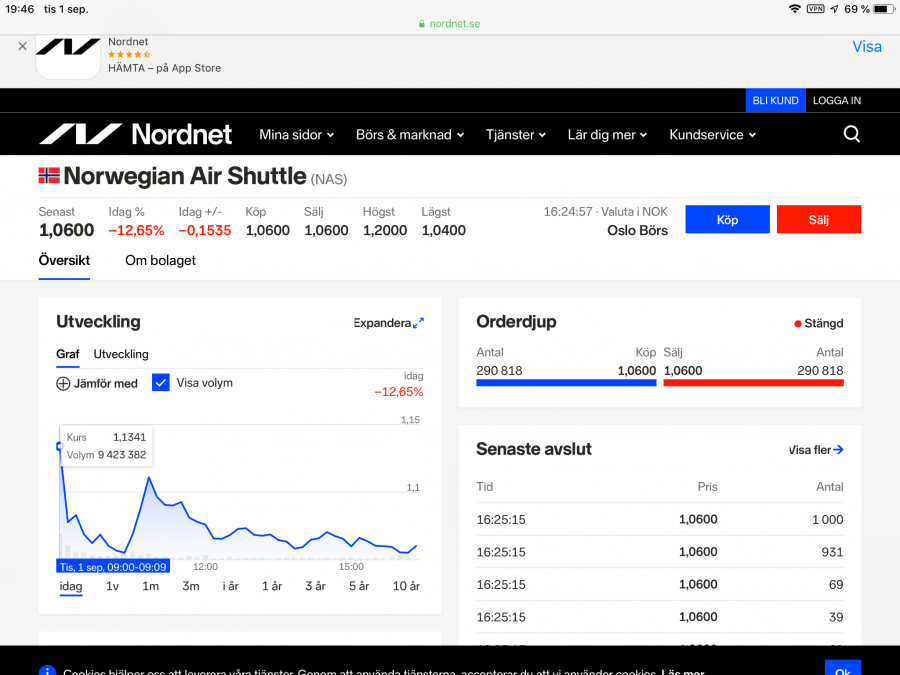Image resolution: width=900 pixels, height=675 pixels.
Task: Switch to the Om bolaget tab
Action: (160, 260)
